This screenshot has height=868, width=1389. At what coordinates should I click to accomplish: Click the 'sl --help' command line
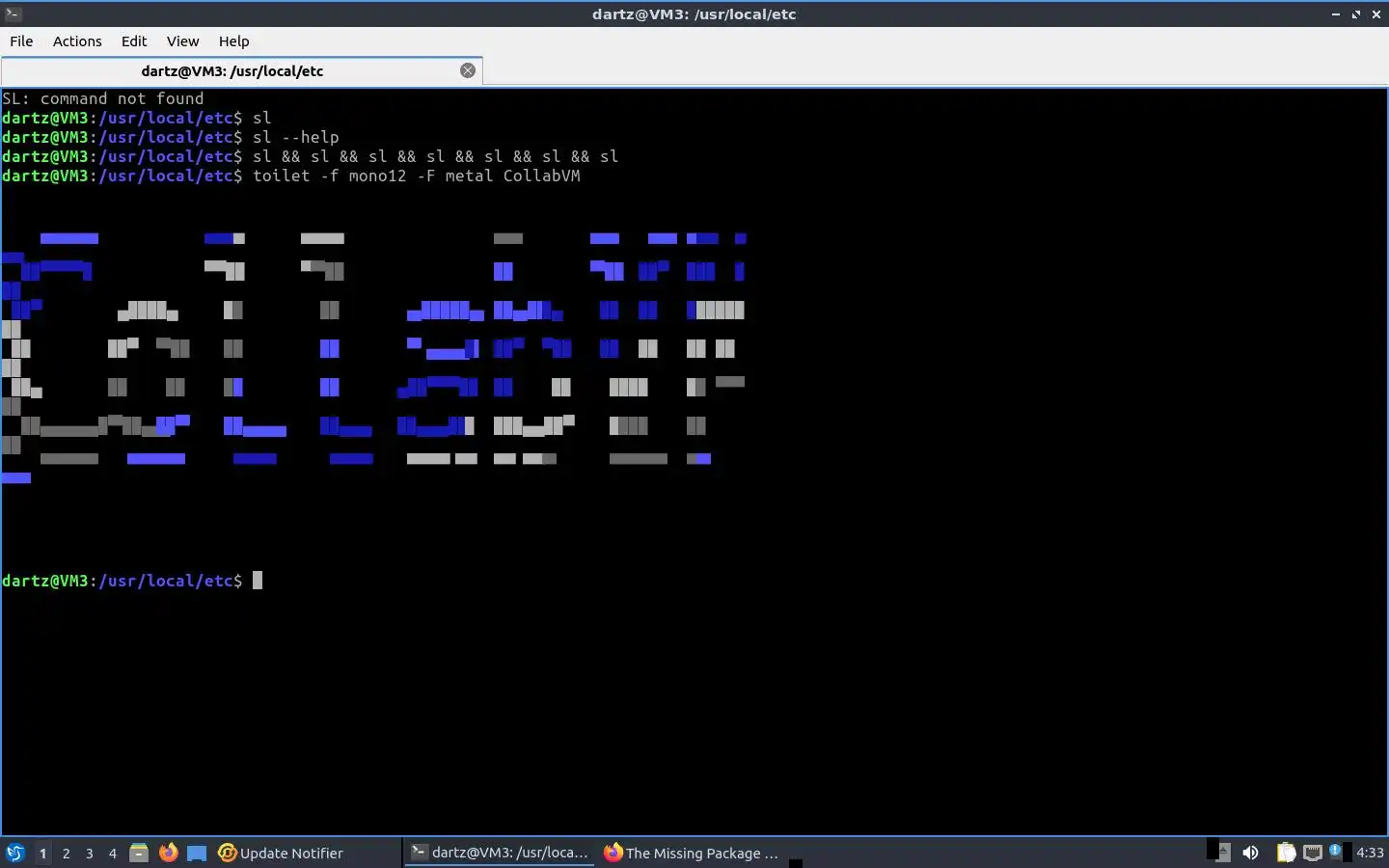pos(295,137)
